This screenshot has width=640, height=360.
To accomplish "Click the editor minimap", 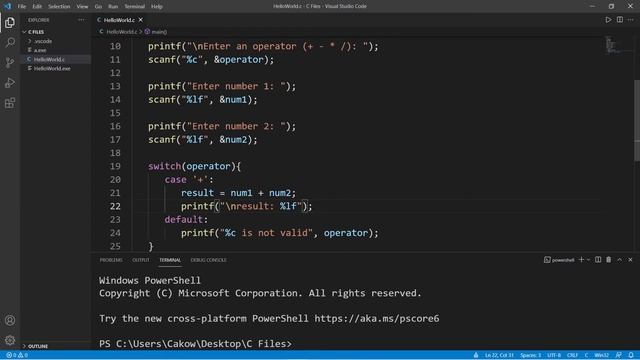I will point(611,45).
